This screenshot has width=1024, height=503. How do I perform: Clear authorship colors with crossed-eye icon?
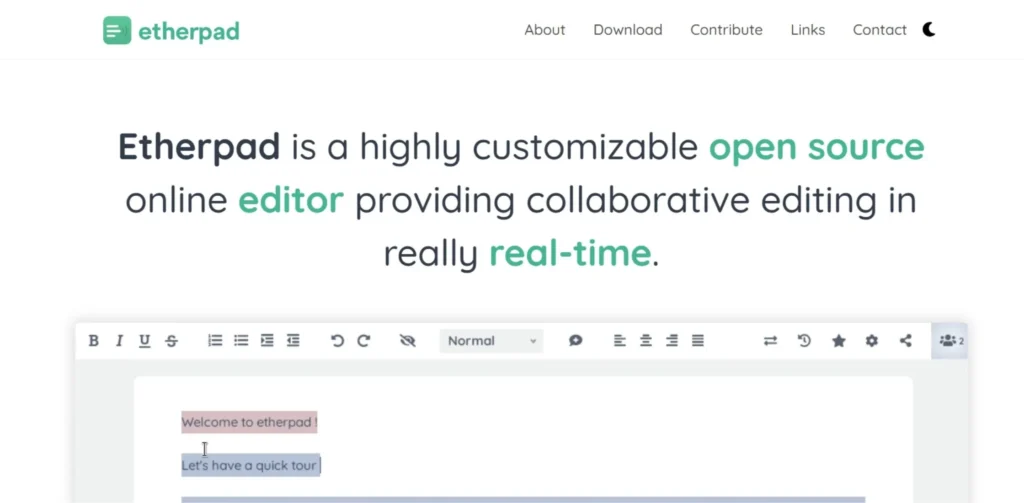click(x=408, y=340)
